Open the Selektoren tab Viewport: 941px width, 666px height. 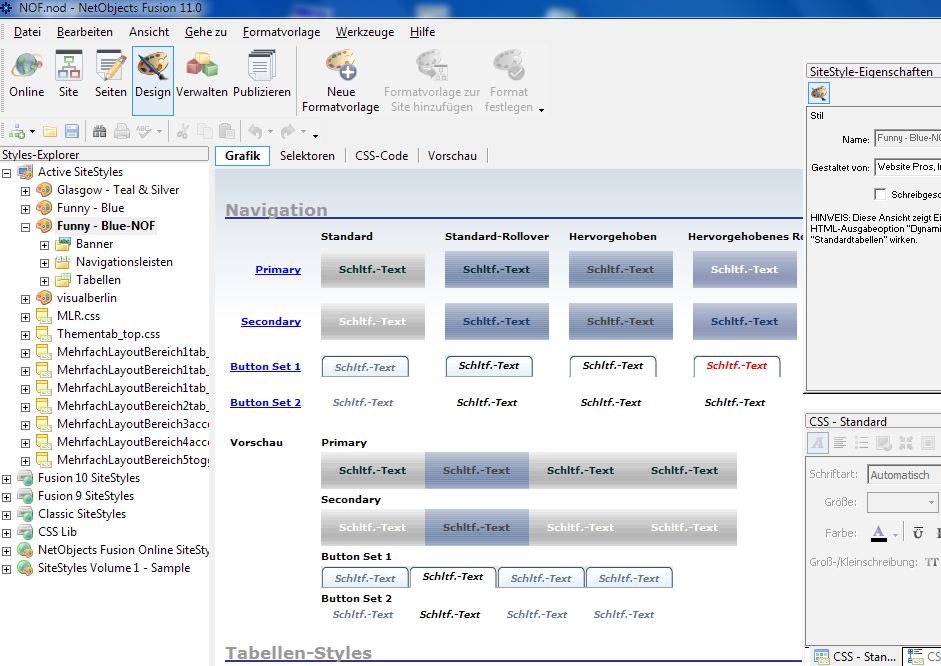[x=307, y=156]
